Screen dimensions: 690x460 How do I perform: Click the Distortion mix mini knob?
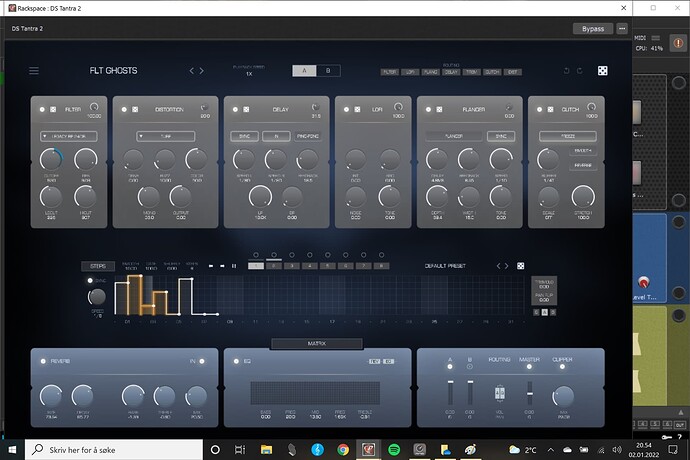[x=205, y=107]
